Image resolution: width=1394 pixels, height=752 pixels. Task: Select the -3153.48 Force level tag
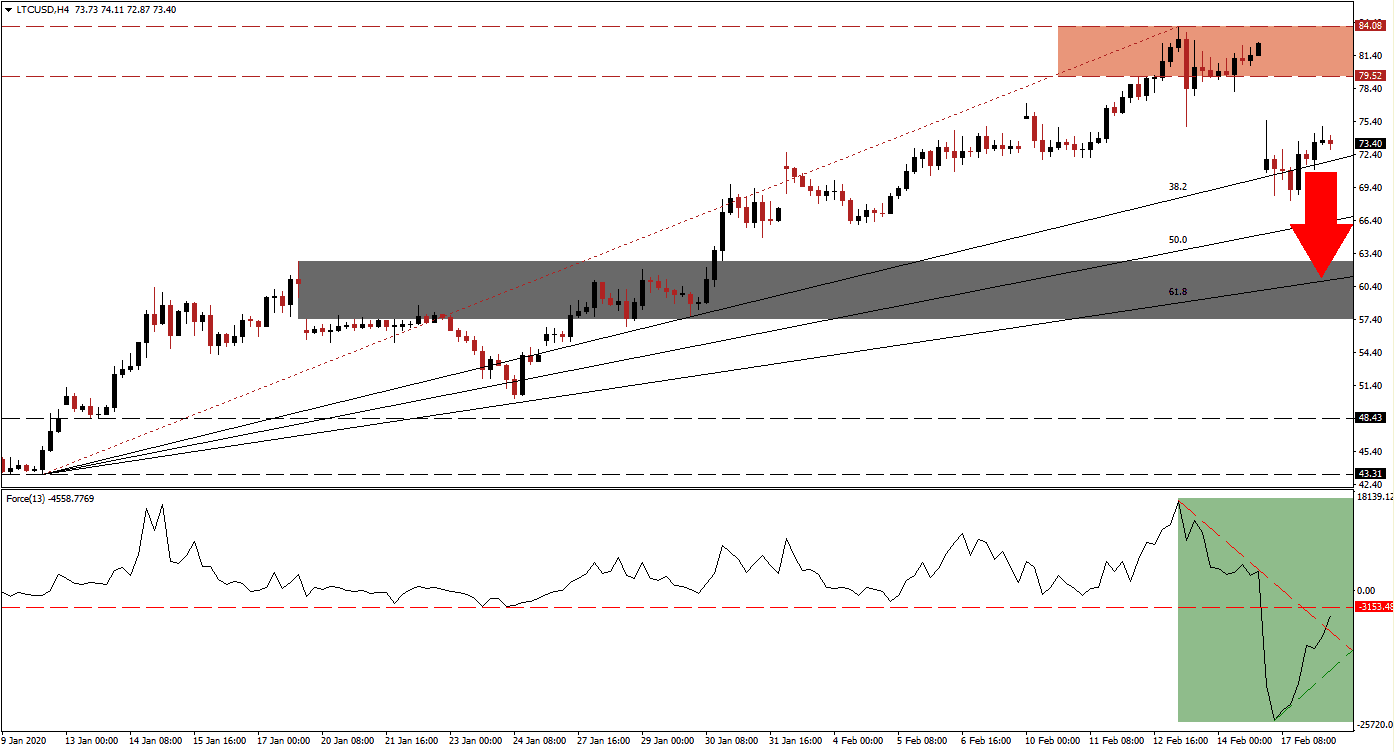1371,607
